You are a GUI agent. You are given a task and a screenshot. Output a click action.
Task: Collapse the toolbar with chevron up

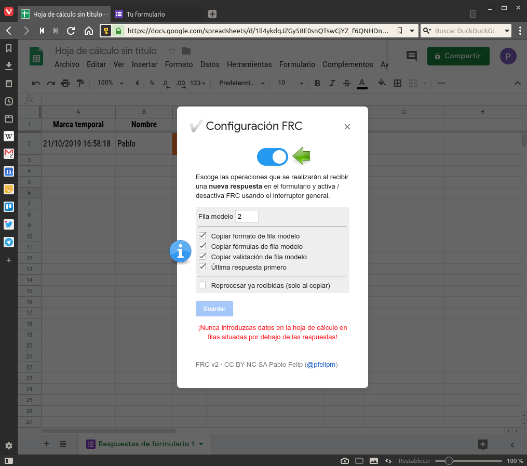(517, 83)
